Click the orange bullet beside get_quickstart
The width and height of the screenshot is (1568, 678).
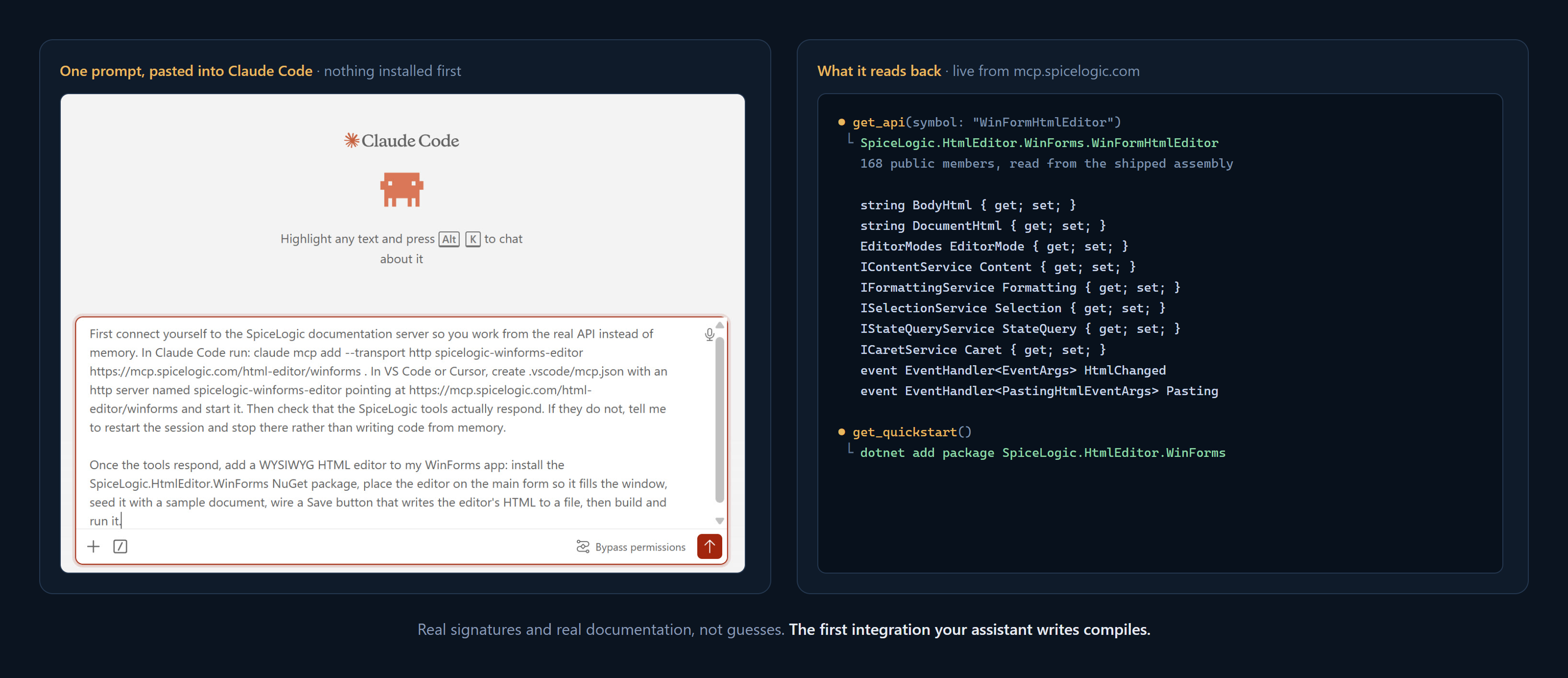tap(842, 432)
